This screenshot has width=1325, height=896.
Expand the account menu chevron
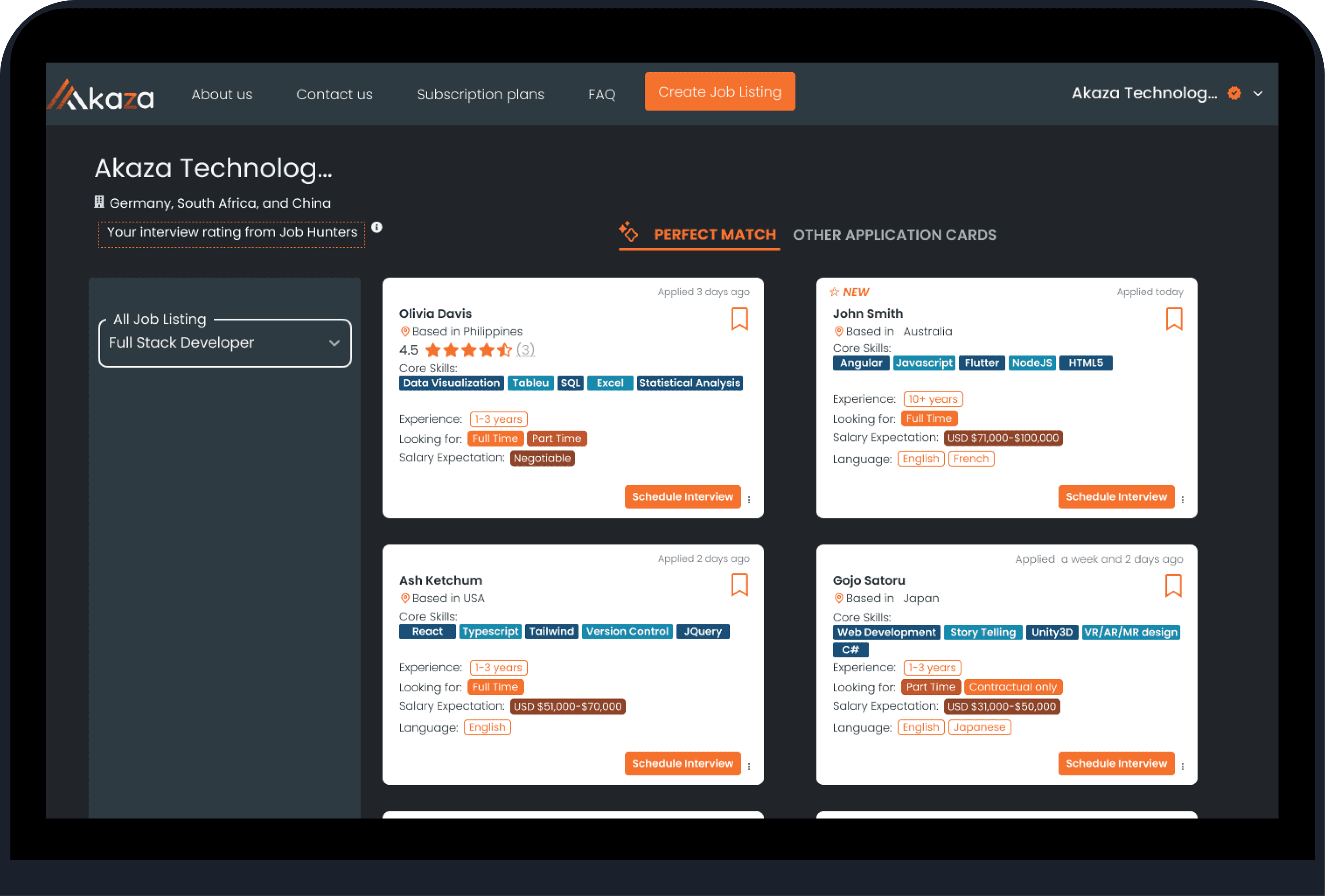point(1258,94)
